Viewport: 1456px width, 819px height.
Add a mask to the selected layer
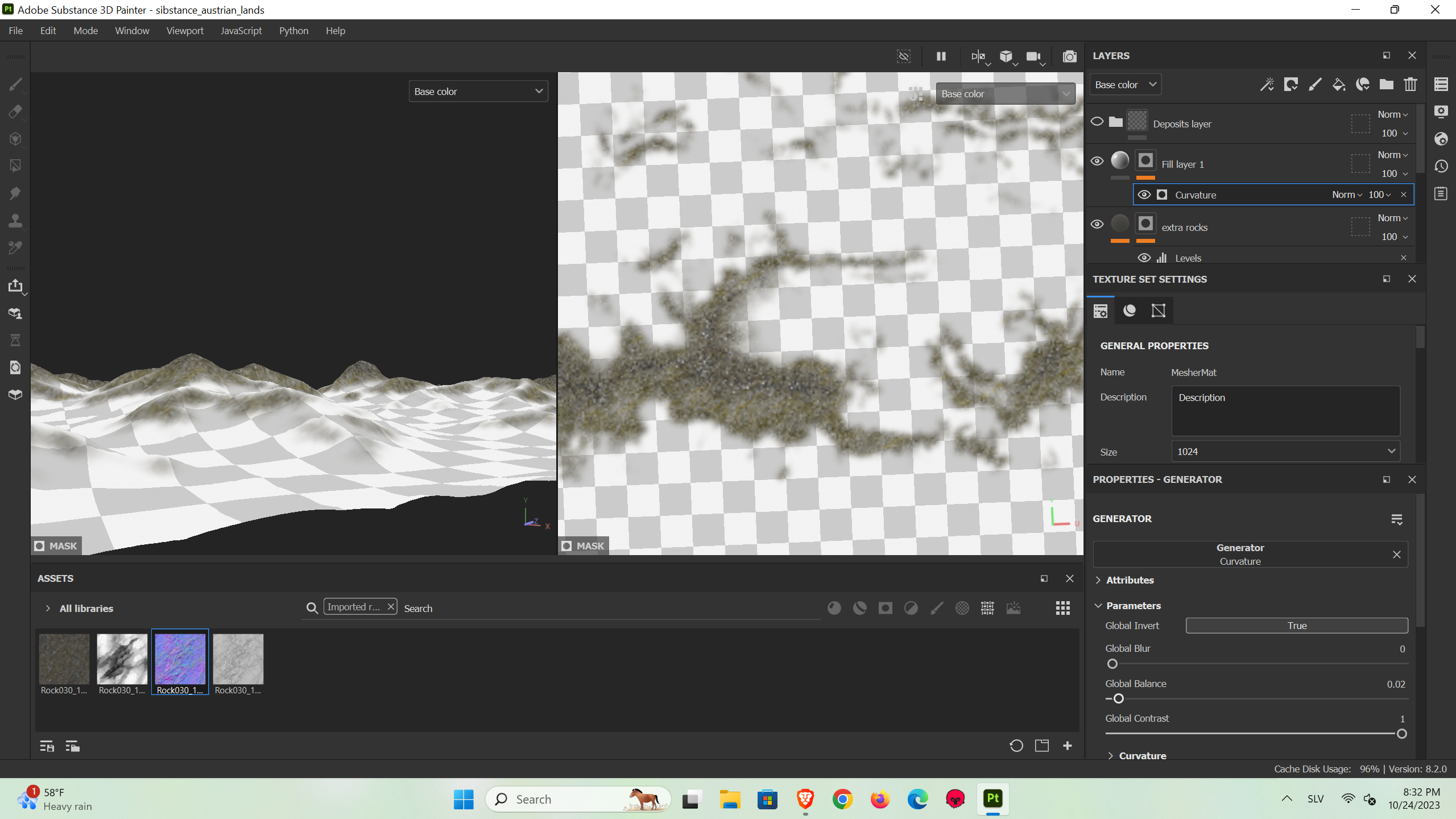coord(1291,85)
